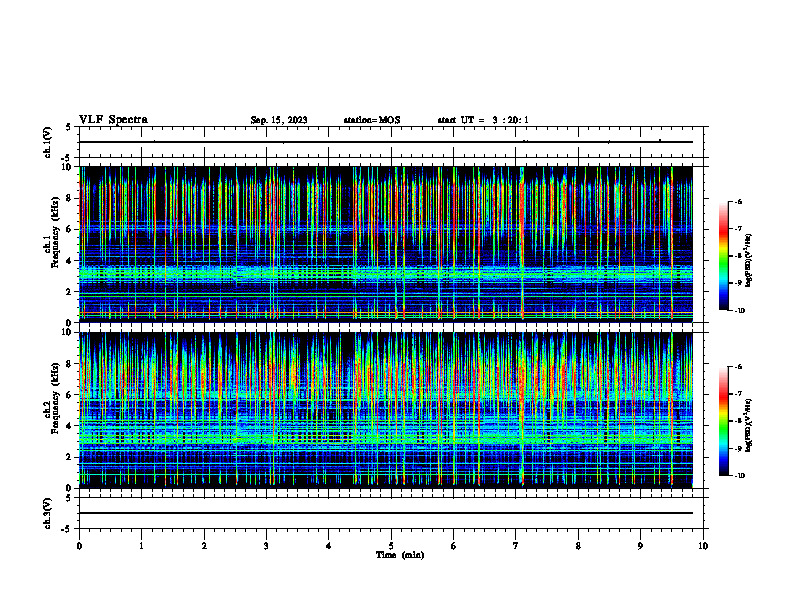The width and height of the screenshot is (792, 612).
Task: Click the ch.1 color bar "log(PSD)" label
Action: pyautogui.click(x=749, y=261)
